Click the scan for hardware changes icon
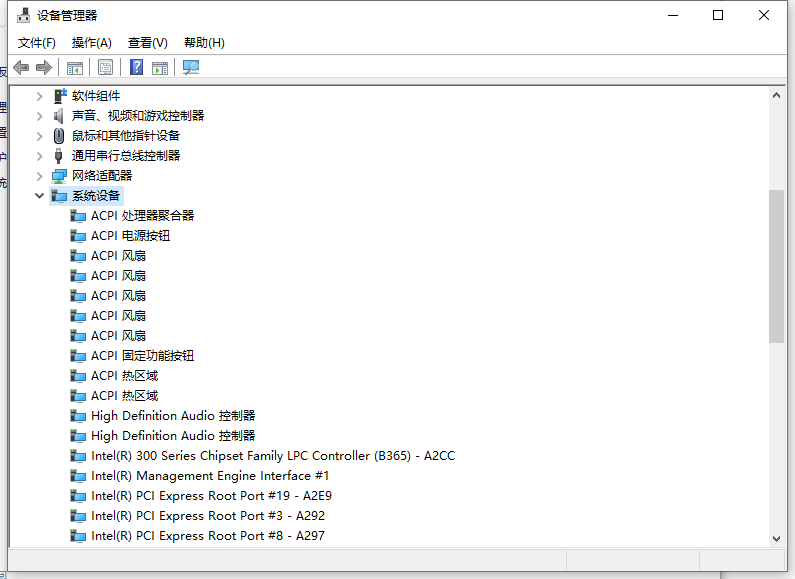The height and width of the screenshot is (579, 795). (x=191, y=67)
